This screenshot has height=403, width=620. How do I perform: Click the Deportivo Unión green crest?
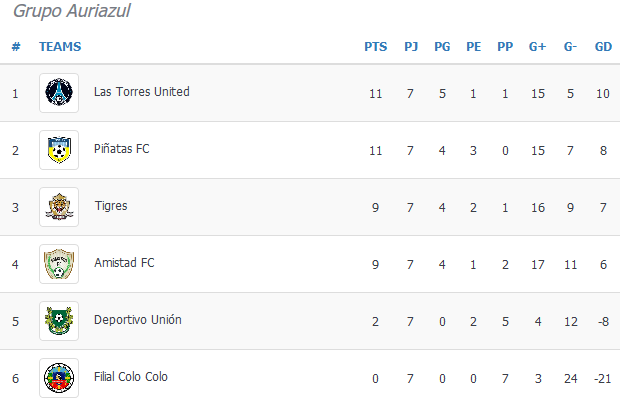tap(59, 321)
